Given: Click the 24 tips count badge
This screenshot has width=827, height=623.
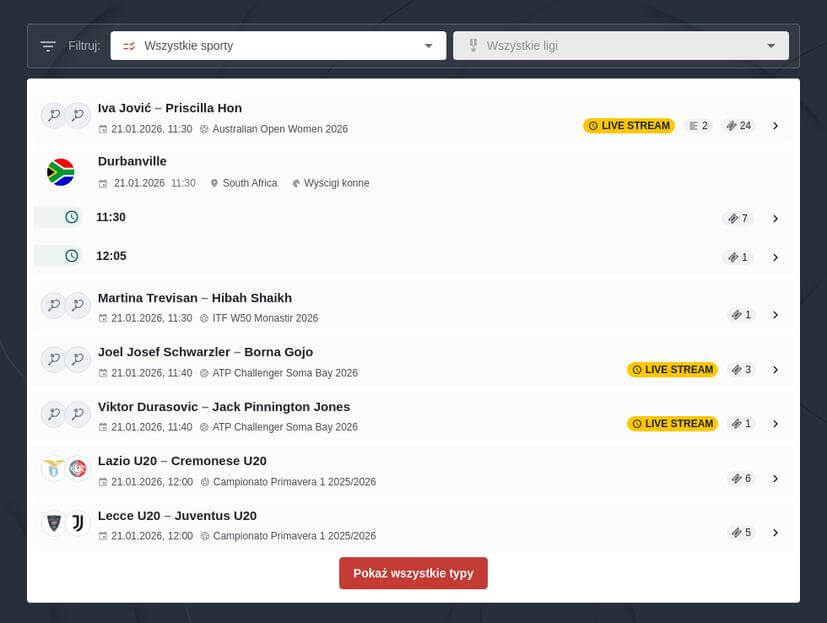Looking at the screenshot, I should pyautogui.click(x=739, y=126).
